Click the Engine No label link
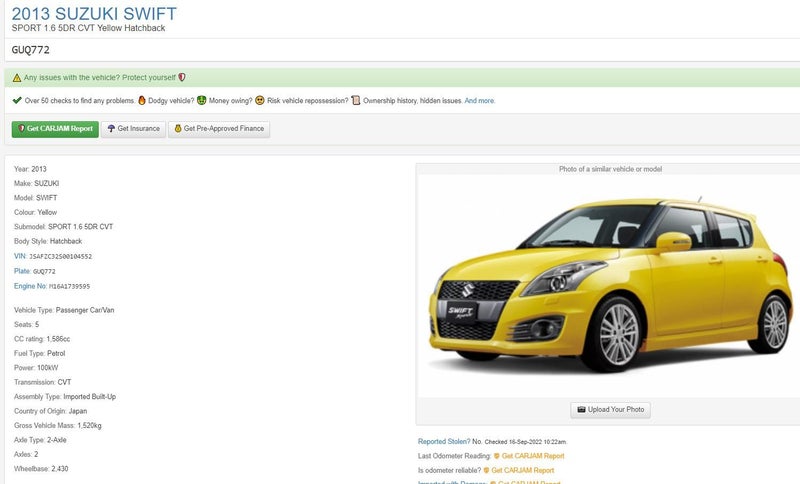The image size is (800, 484). [30, 286]
